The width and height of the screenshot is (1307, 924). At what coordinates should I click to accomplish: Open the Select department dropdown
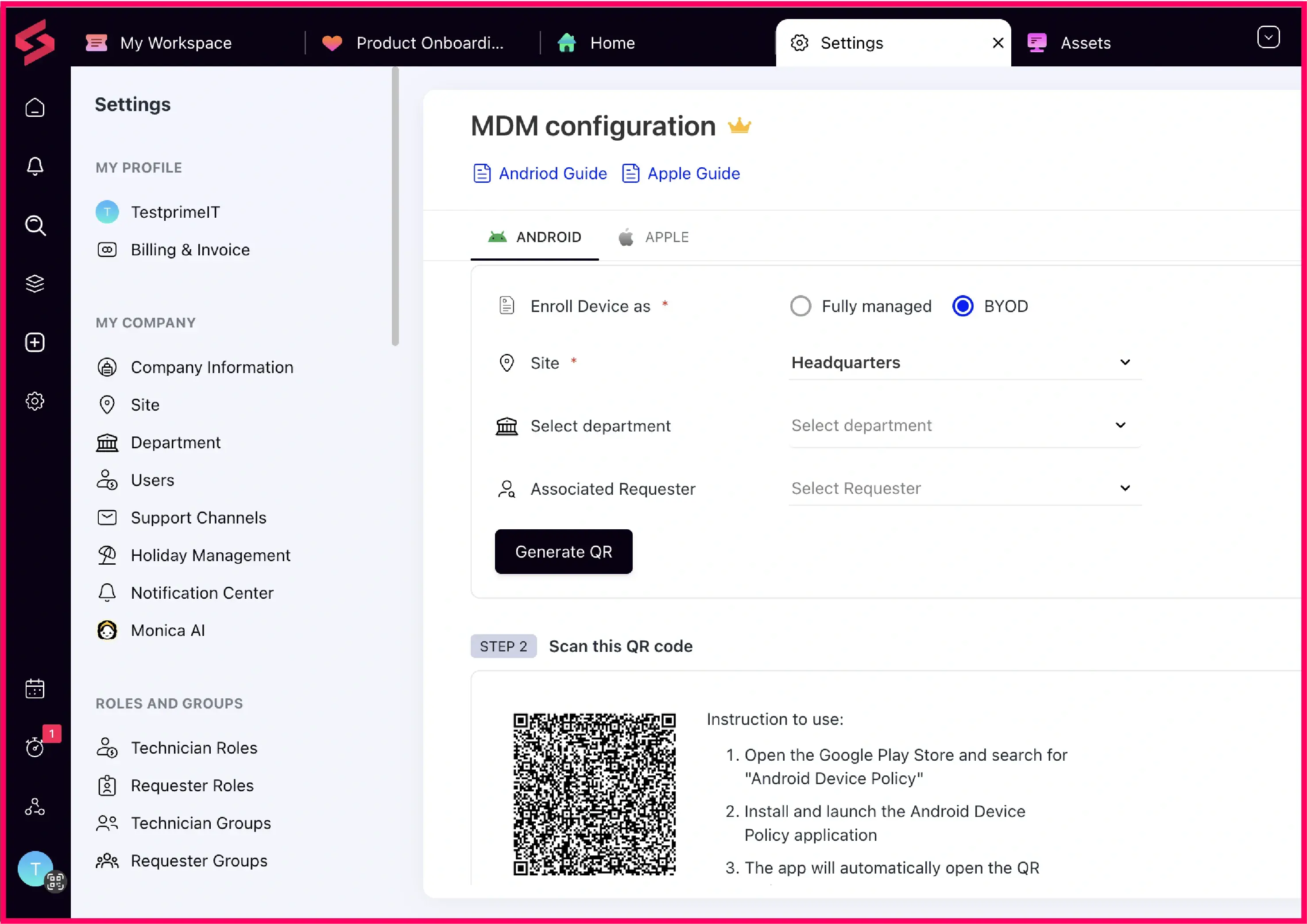tap(965, 426)
